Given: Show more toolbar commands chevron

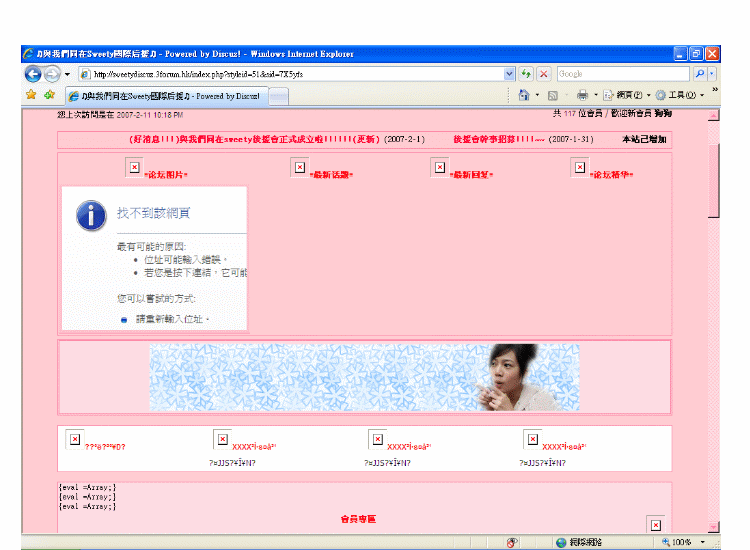Looking at the screenshot, I should point(715,89).
